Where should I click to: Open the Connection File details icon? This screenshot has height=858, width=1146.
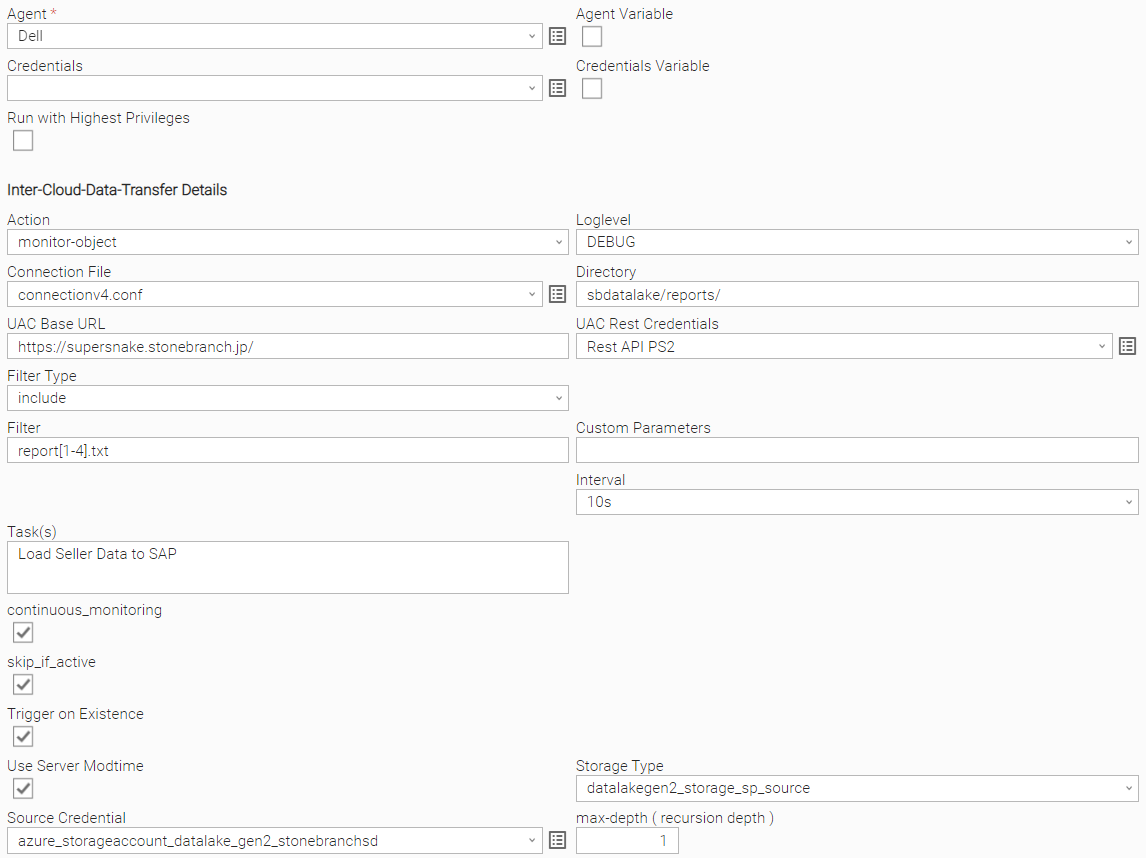click(558, 295)
